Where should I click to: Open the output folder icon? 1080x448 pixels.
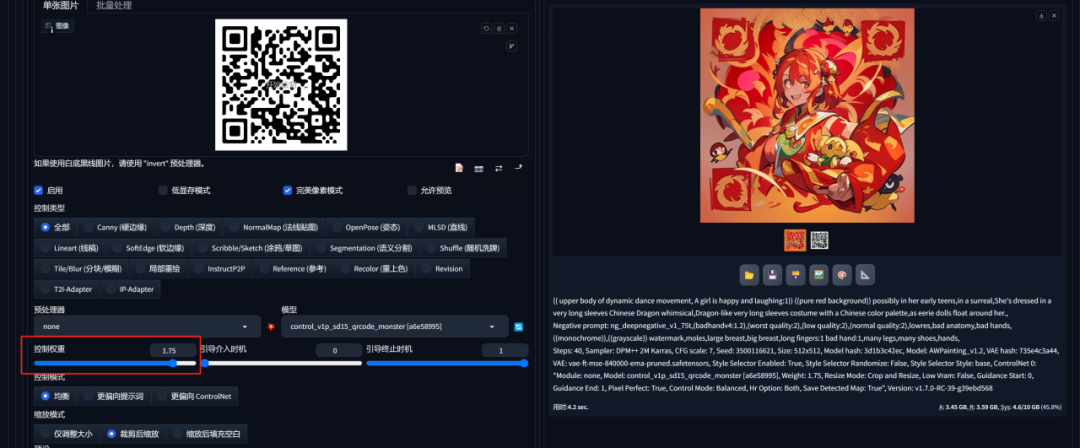749,275
